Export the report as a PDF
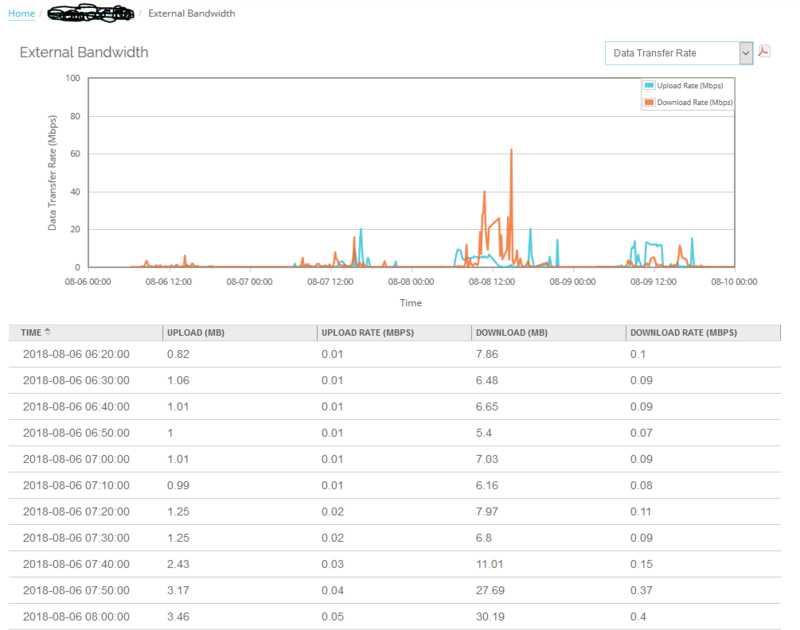 [x=763, y=51]
